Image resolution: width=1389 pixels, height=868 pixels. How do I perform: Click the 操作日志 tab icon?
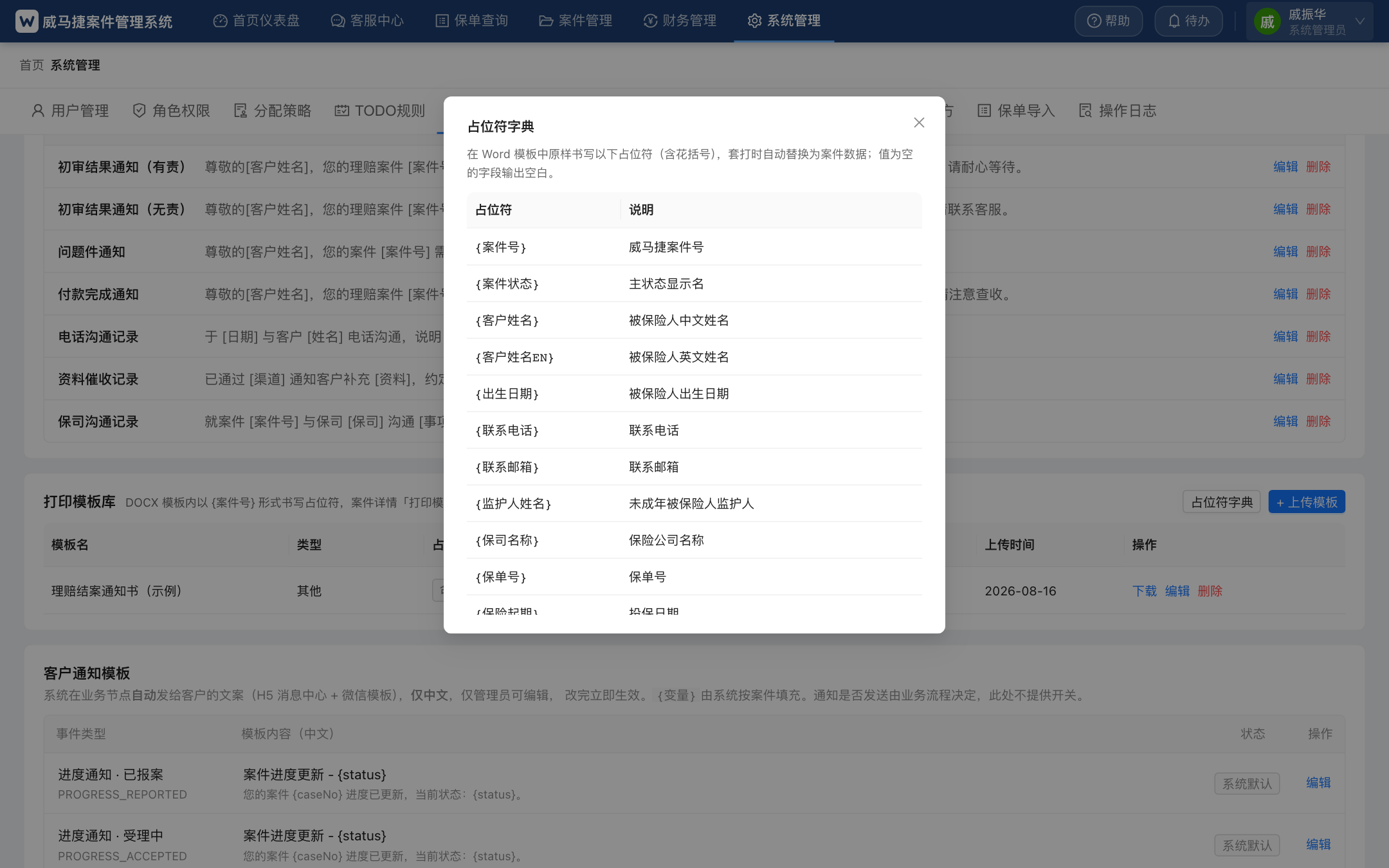[x=1085, y=111]
